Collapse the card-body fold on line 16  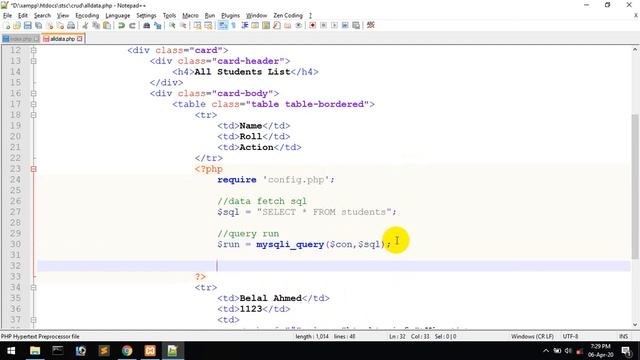pos(33,93)
